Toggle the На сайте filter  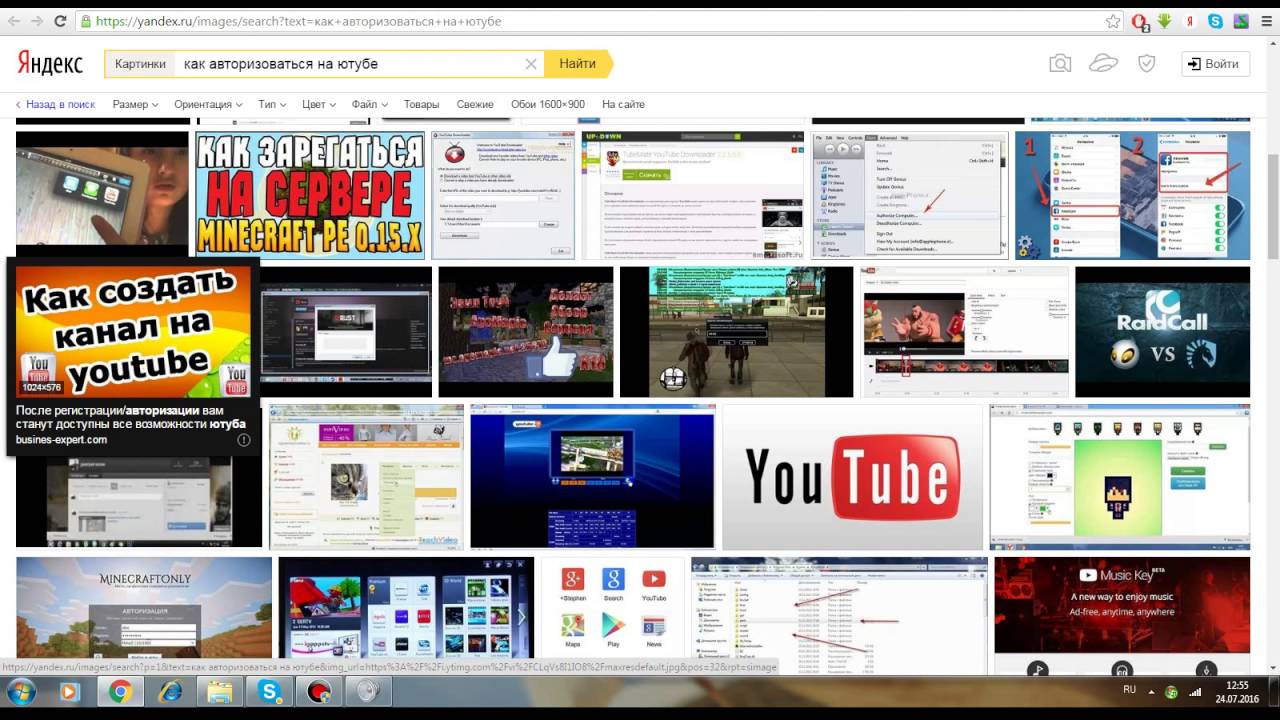pos(623,104)
